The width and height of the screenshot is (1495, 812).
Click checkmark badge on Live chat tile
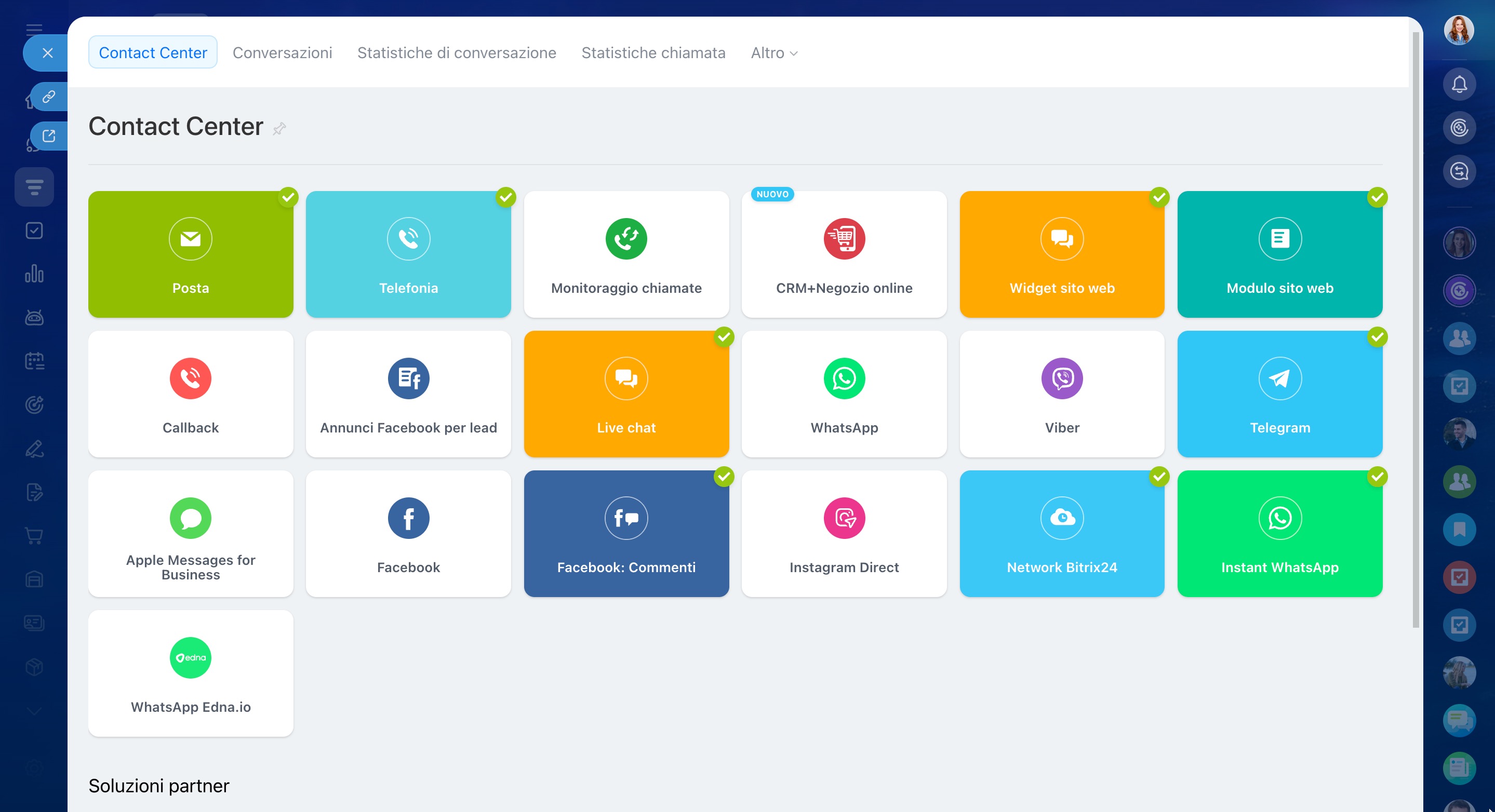pyautogui.click(x=724, y=337)
